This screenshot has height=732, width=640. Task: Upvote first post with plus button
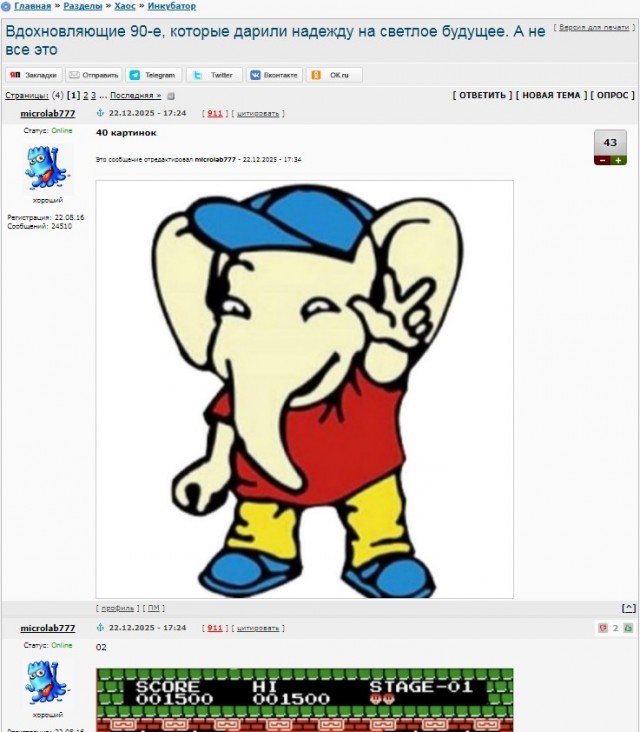pyautogui.click(x=619, y=160)
